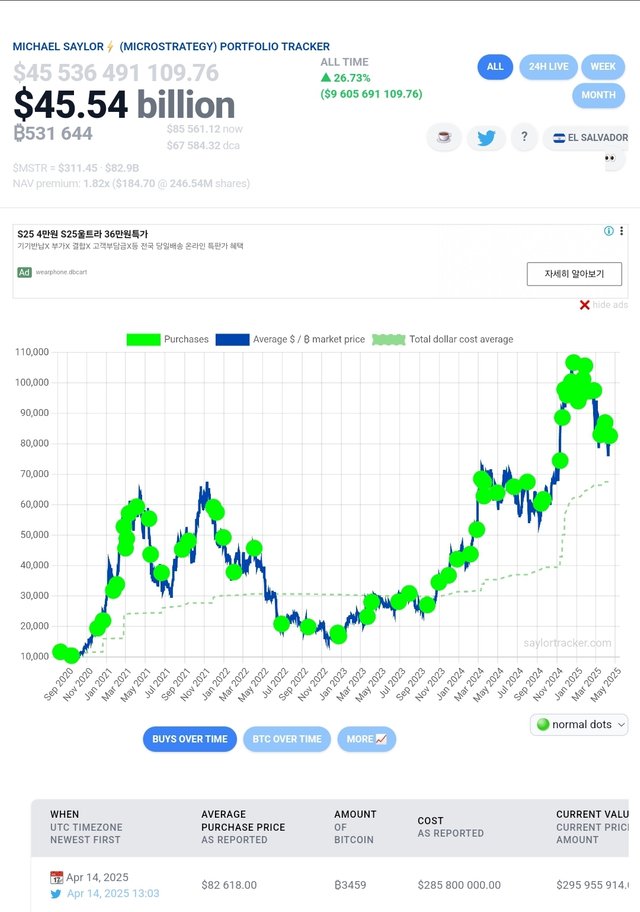This screenshot has width=640, height=912.
Task: Click the AMOUNT OF BITCOIN column header
Action: (x=355, y=827)
